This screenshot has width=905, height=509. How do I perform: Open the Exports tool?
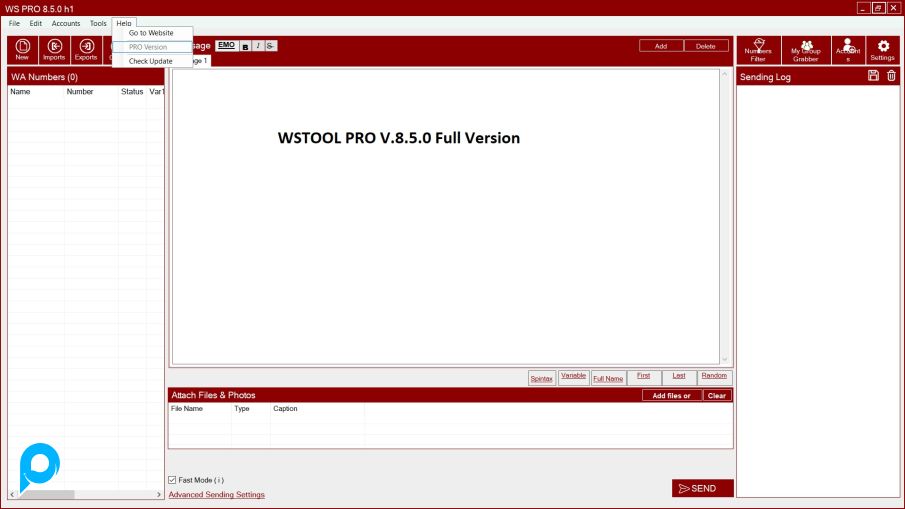click(x=86, y=50)
